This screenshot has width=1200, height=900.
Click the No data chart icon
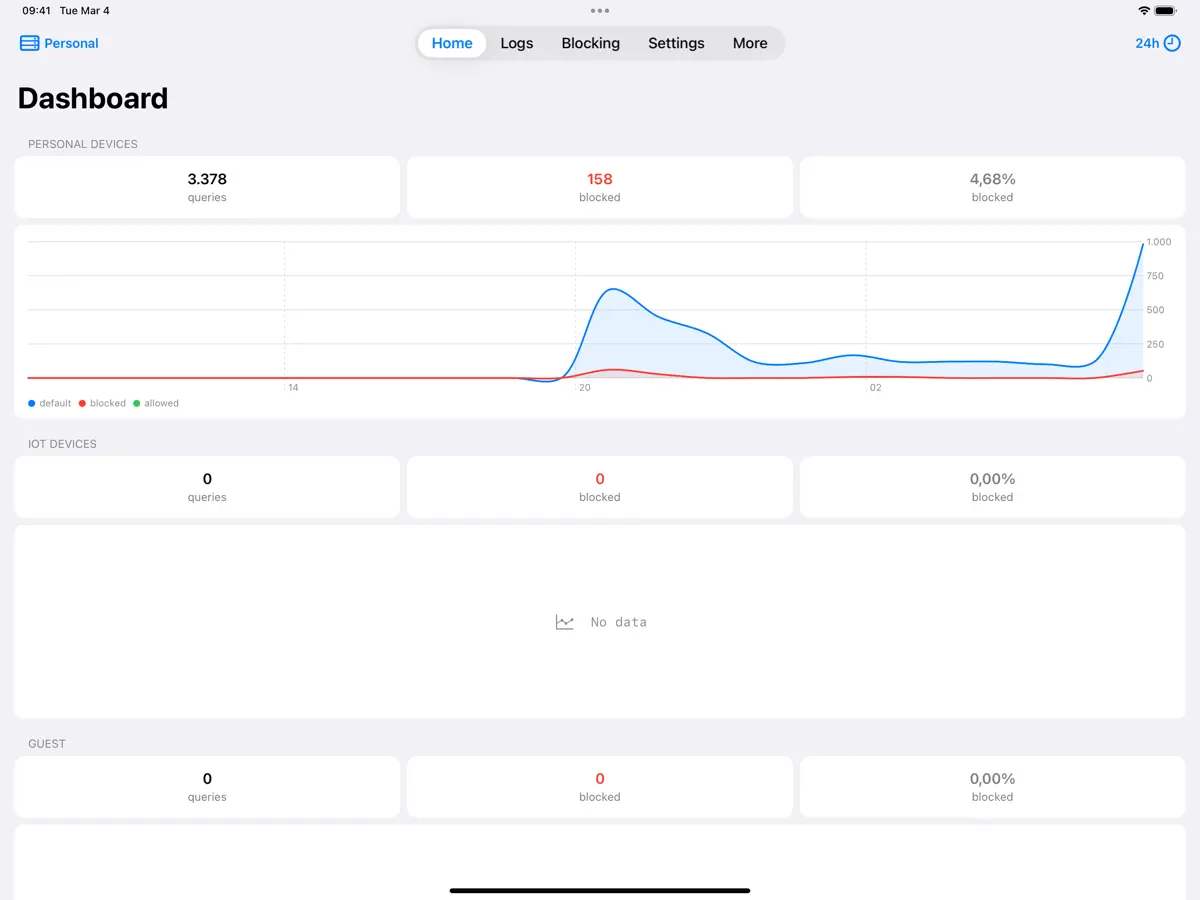click(x=565, y=622)
